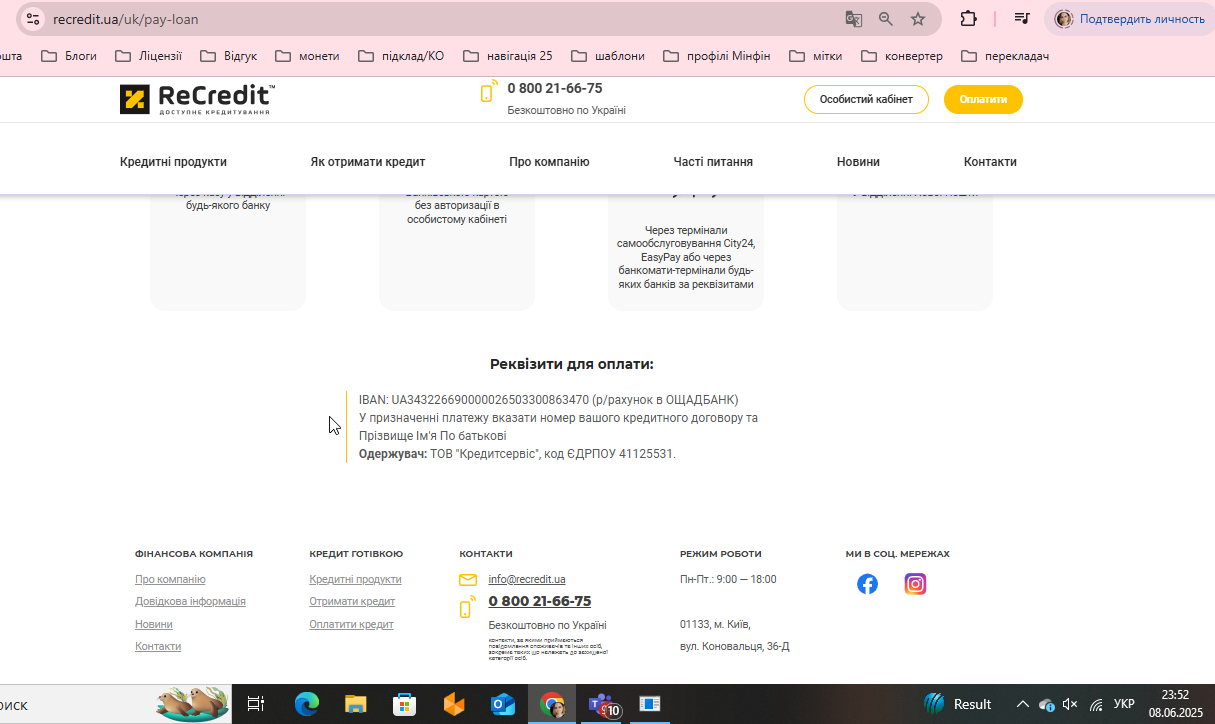Go to Новини in navigation
The image size is (1215, 724).
858,162
